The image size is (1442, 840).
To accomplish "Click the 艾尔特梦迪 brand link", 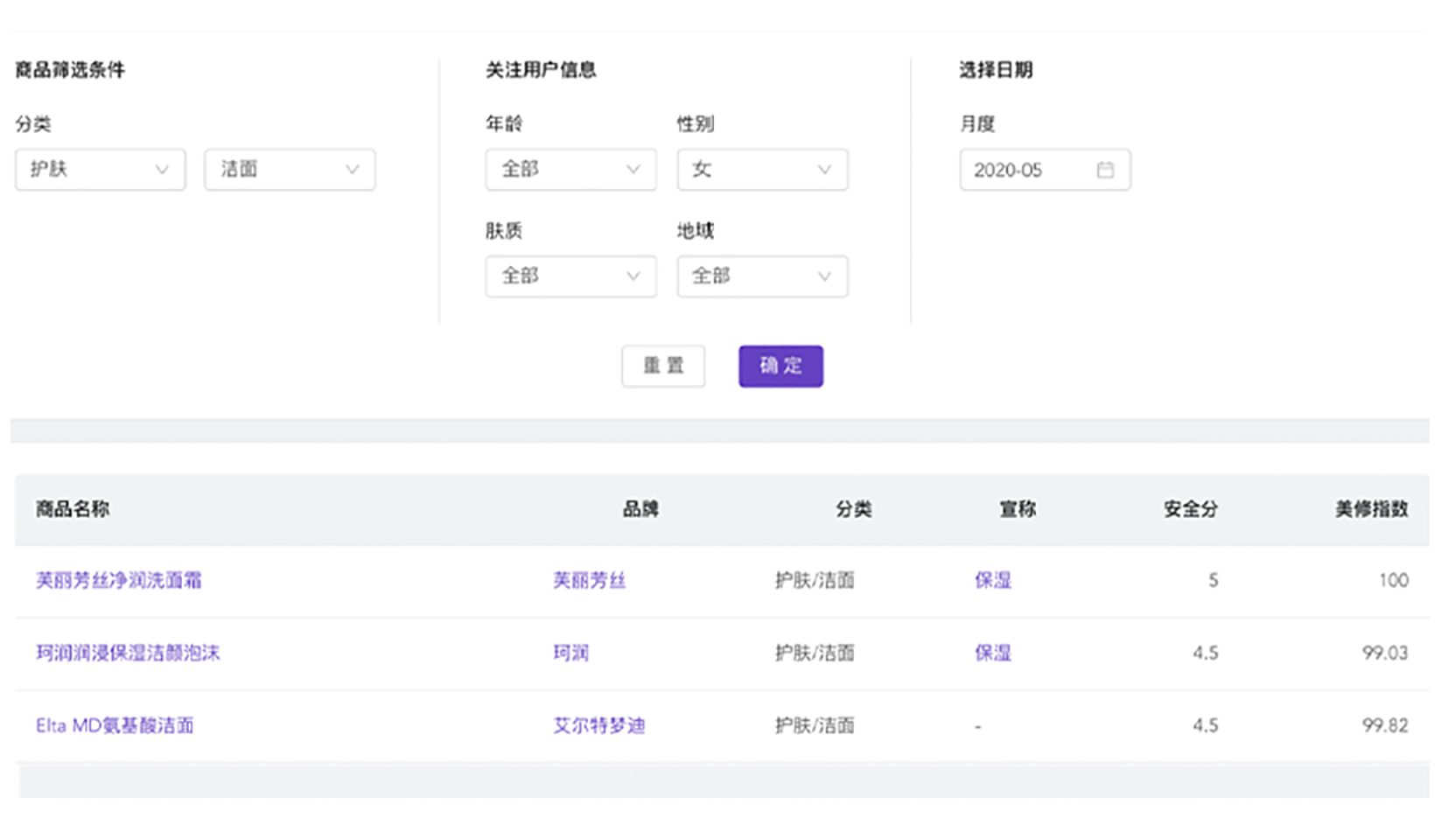I will click(x=598, y=725).
